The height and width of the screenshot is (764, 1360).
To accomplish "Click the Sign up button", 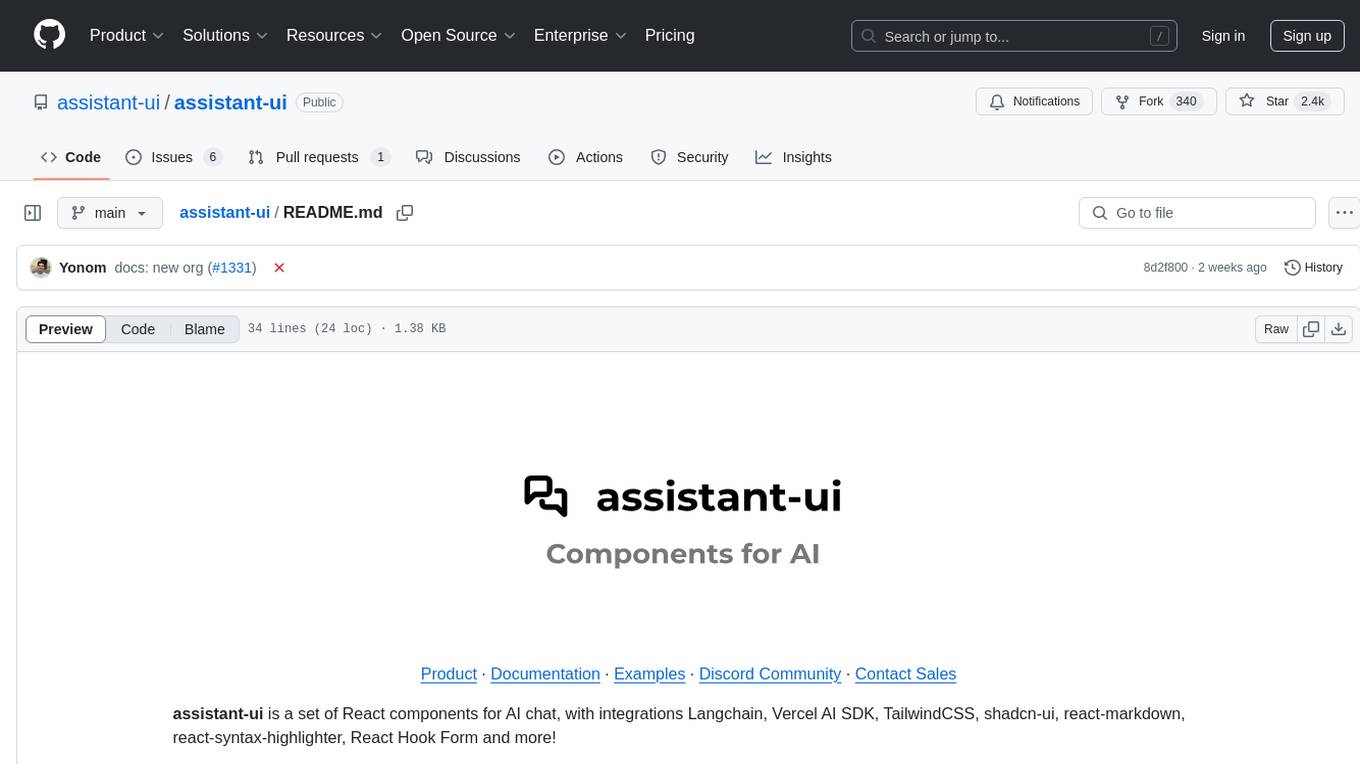I will 1307,36.
